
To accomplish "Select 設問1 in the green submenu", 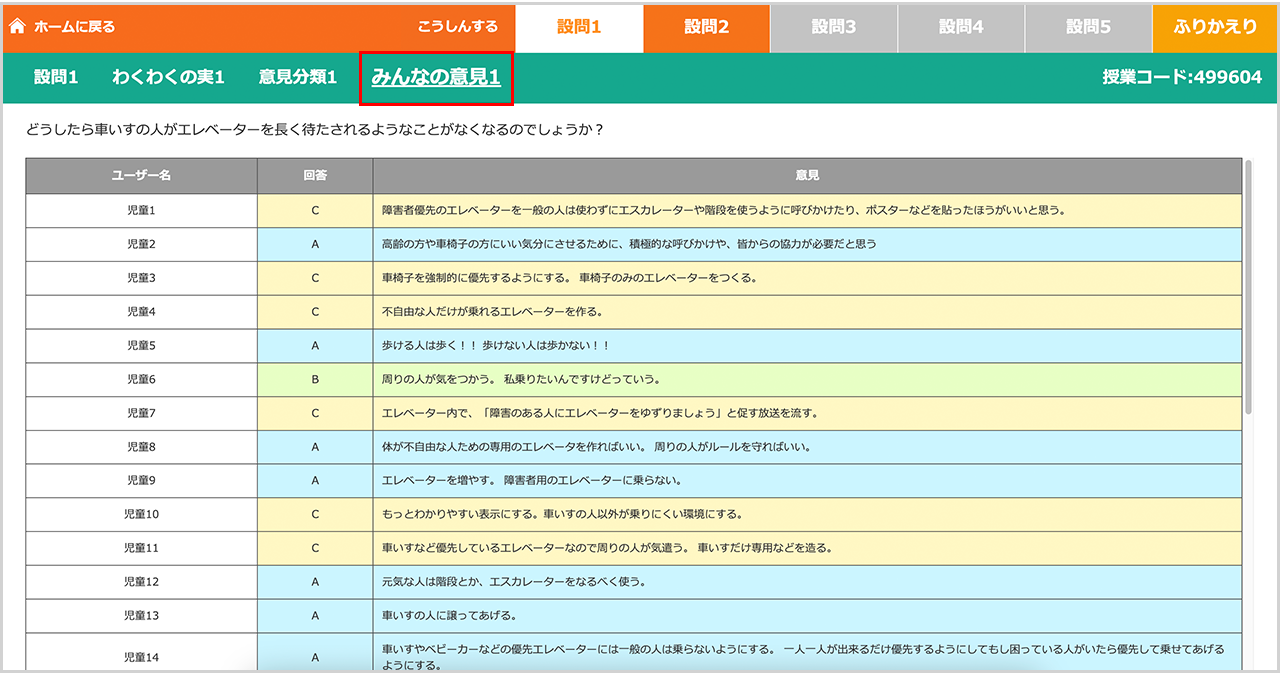I will pos(56,77).
